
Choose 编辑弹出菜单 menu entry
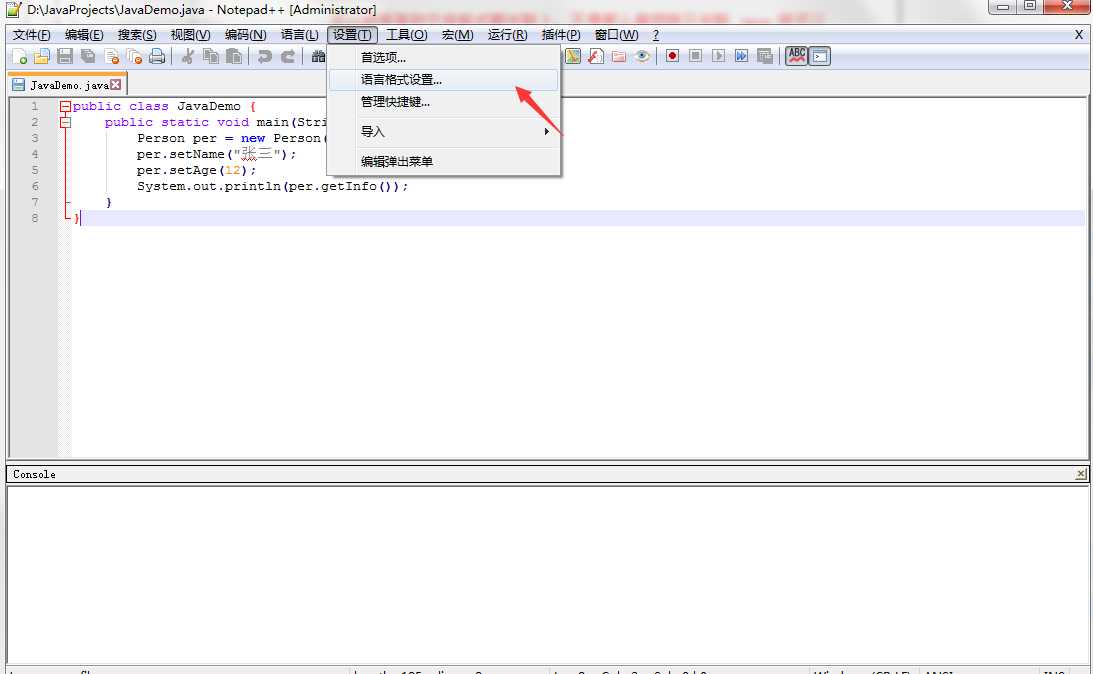[x=443, y=161]
